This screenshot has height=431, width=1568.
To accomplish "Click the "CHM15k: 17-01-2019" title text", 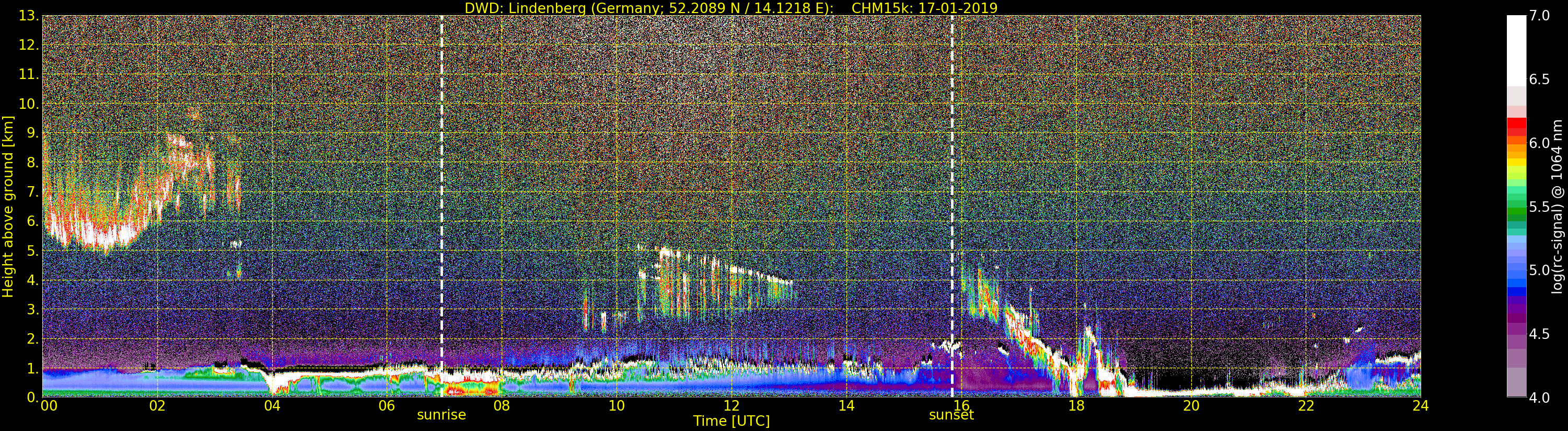I will [925, 8].
